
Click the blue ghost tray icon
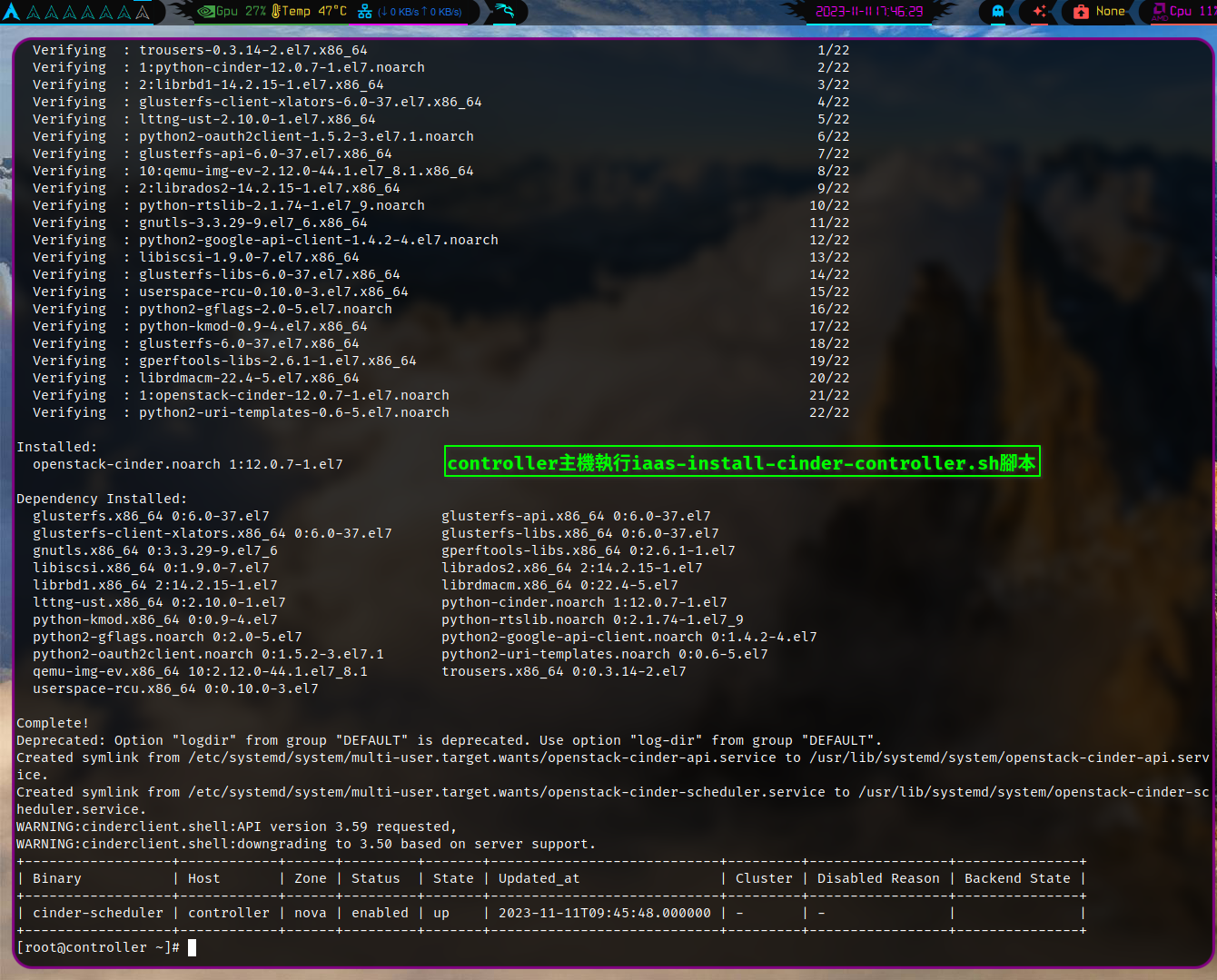[997, 12]
